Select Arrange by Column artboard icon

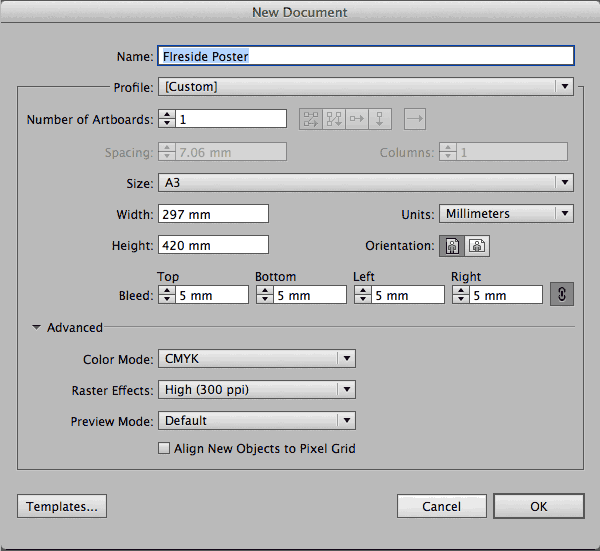[380, 119]
